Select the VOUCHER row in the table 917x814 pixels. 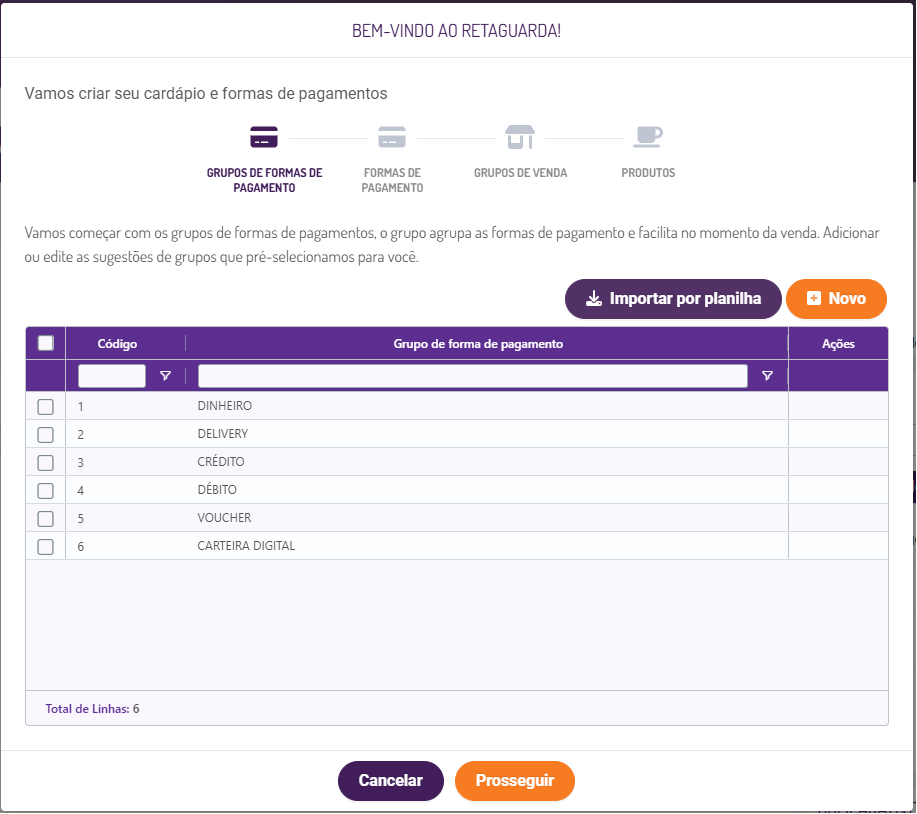coord(224,518)
